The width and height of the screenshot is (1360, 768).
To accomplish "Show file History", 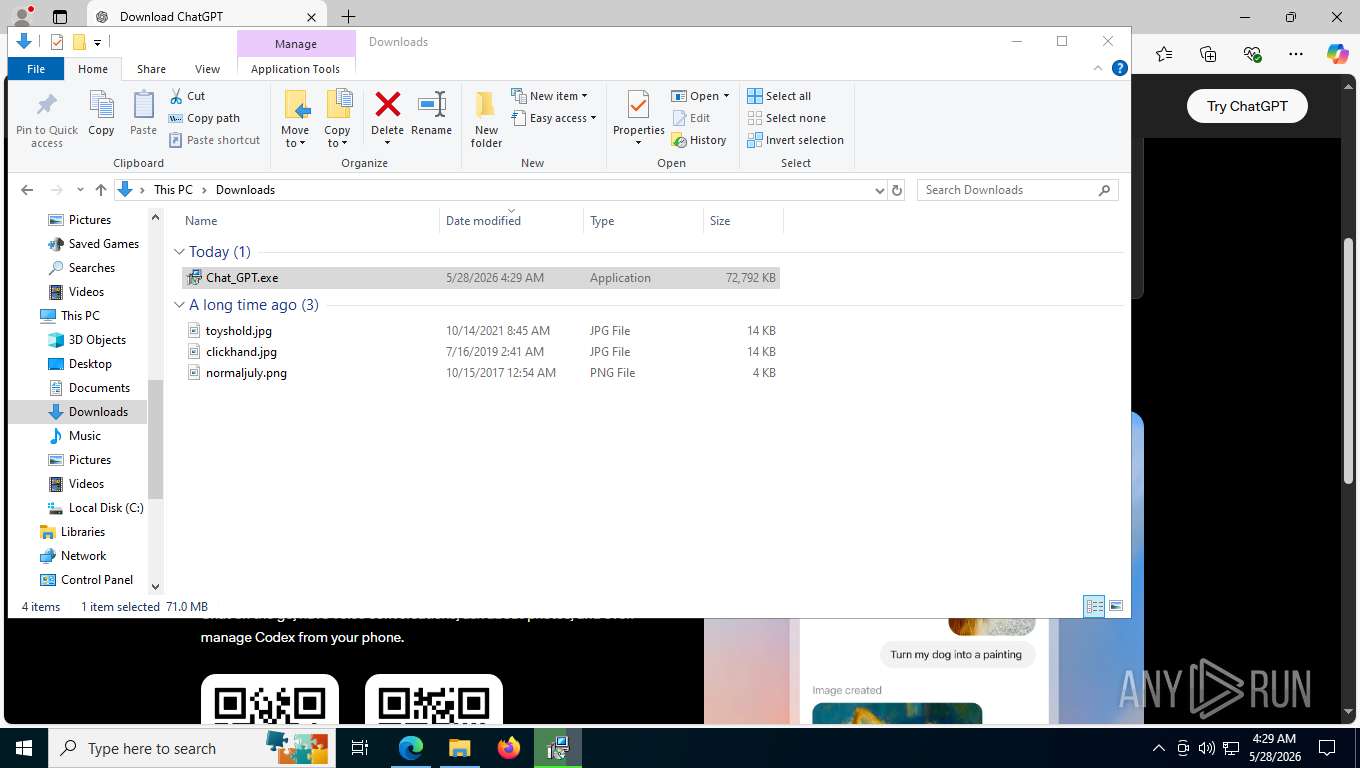I will coord(699,140).
